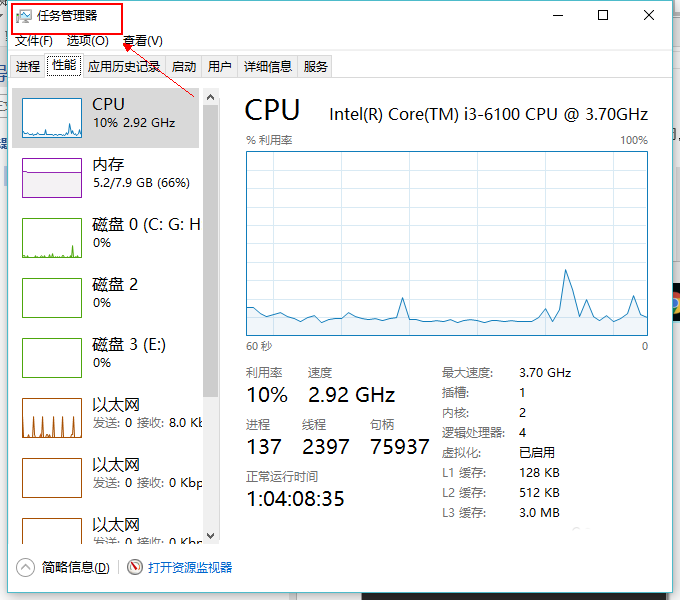Select the second 以太网 with 0 Kbps

coord(105,478)
